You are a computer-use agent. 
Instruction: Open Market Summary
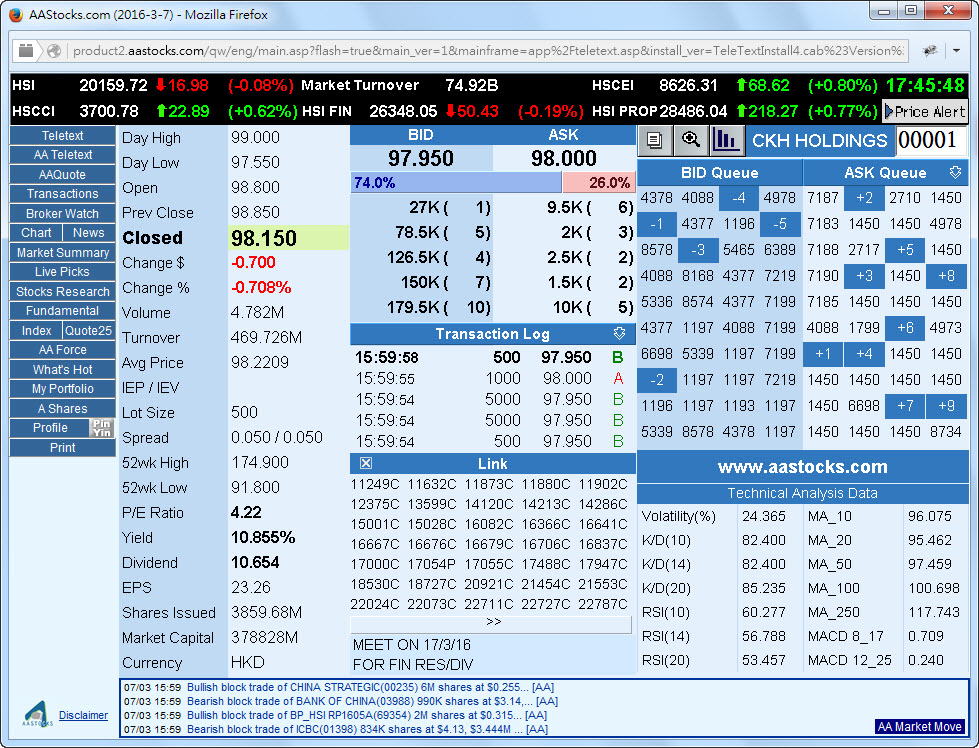pyautogui.click(x=62, y=252)
